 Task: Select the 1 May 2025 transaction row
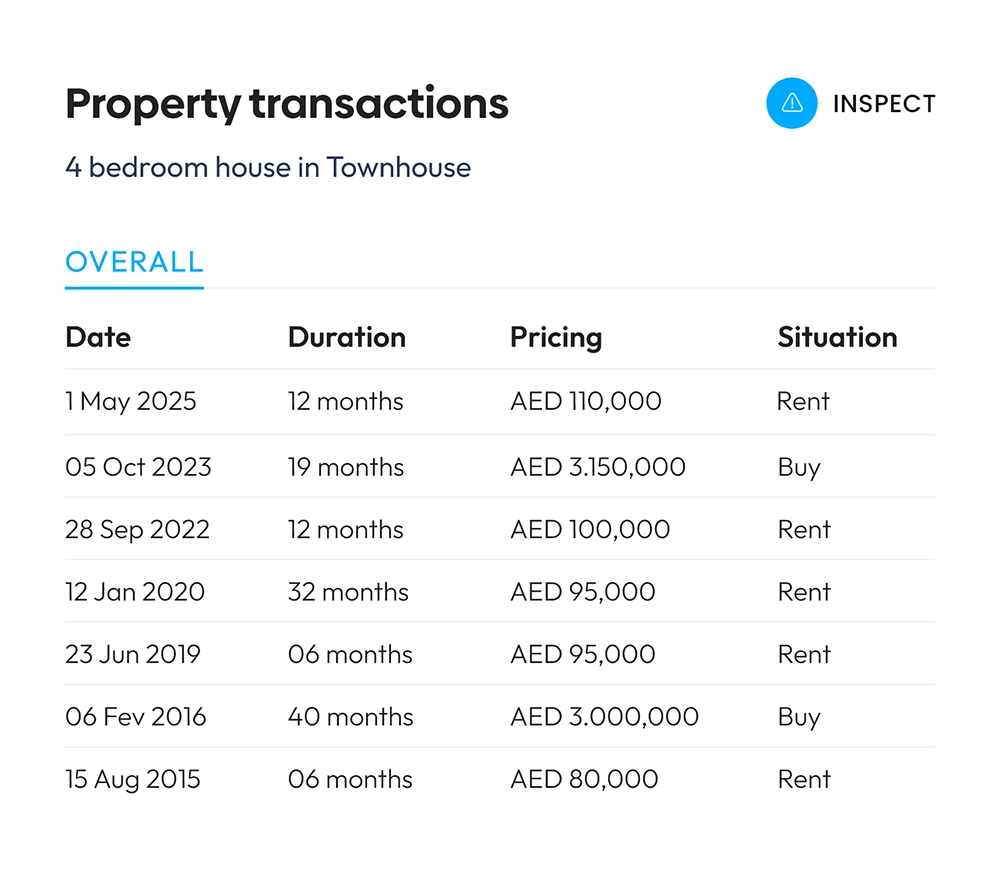tap(500, 402)
